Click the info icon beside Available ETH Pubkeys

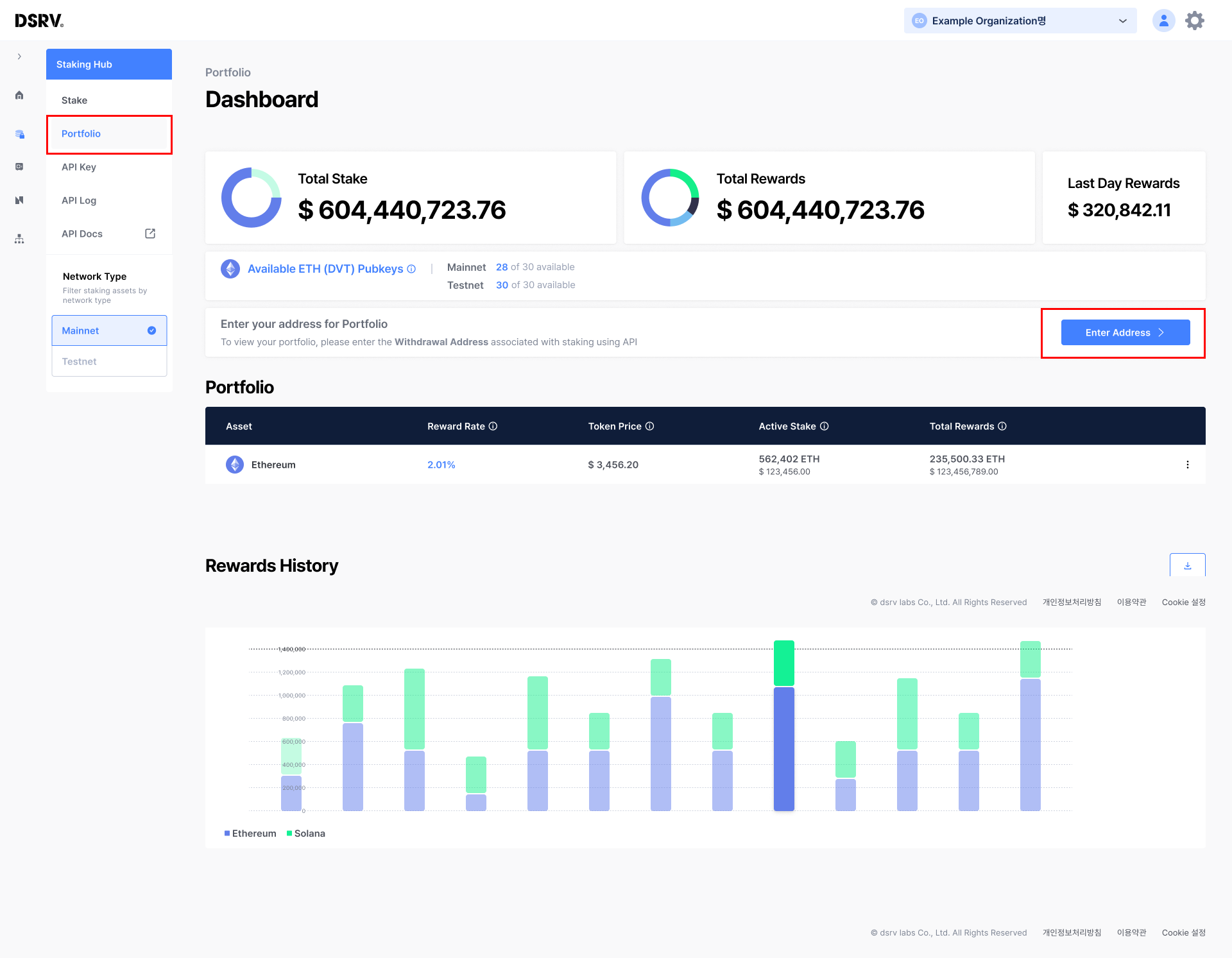pos(411,269)
